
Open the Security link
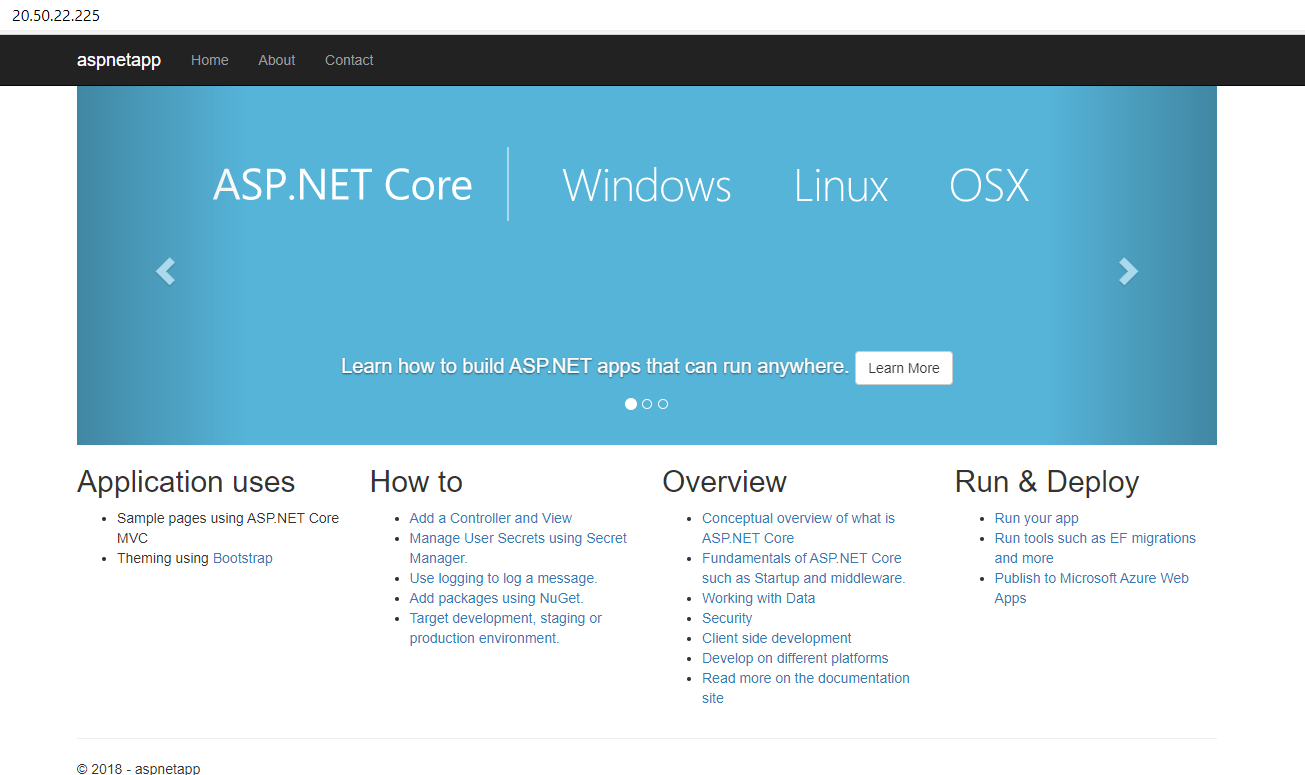click(x=727, y=618)
